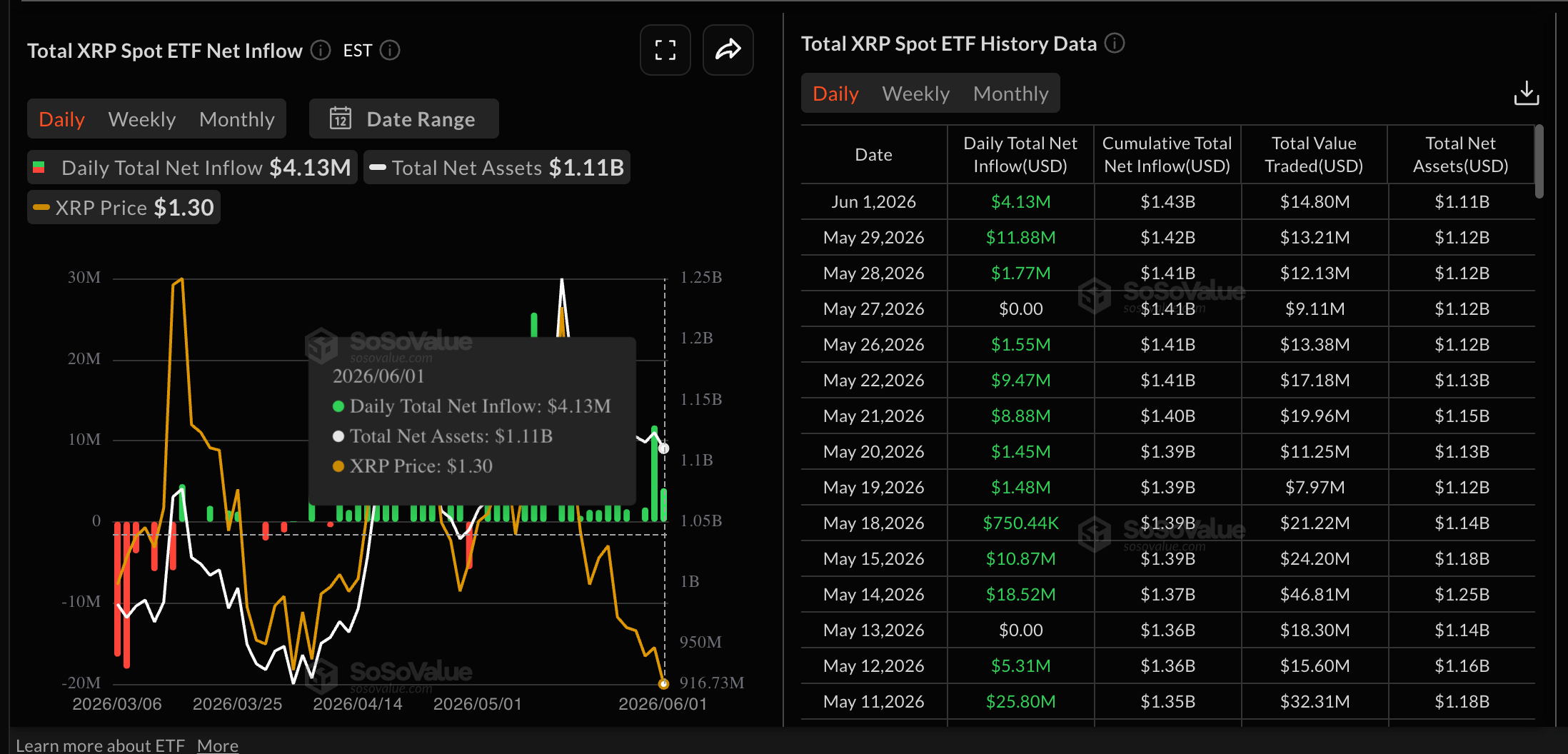This screenshot has width=1568, height=754.
Task: Click Total Value Traded(USD) column header
Action: point(1314,155)
